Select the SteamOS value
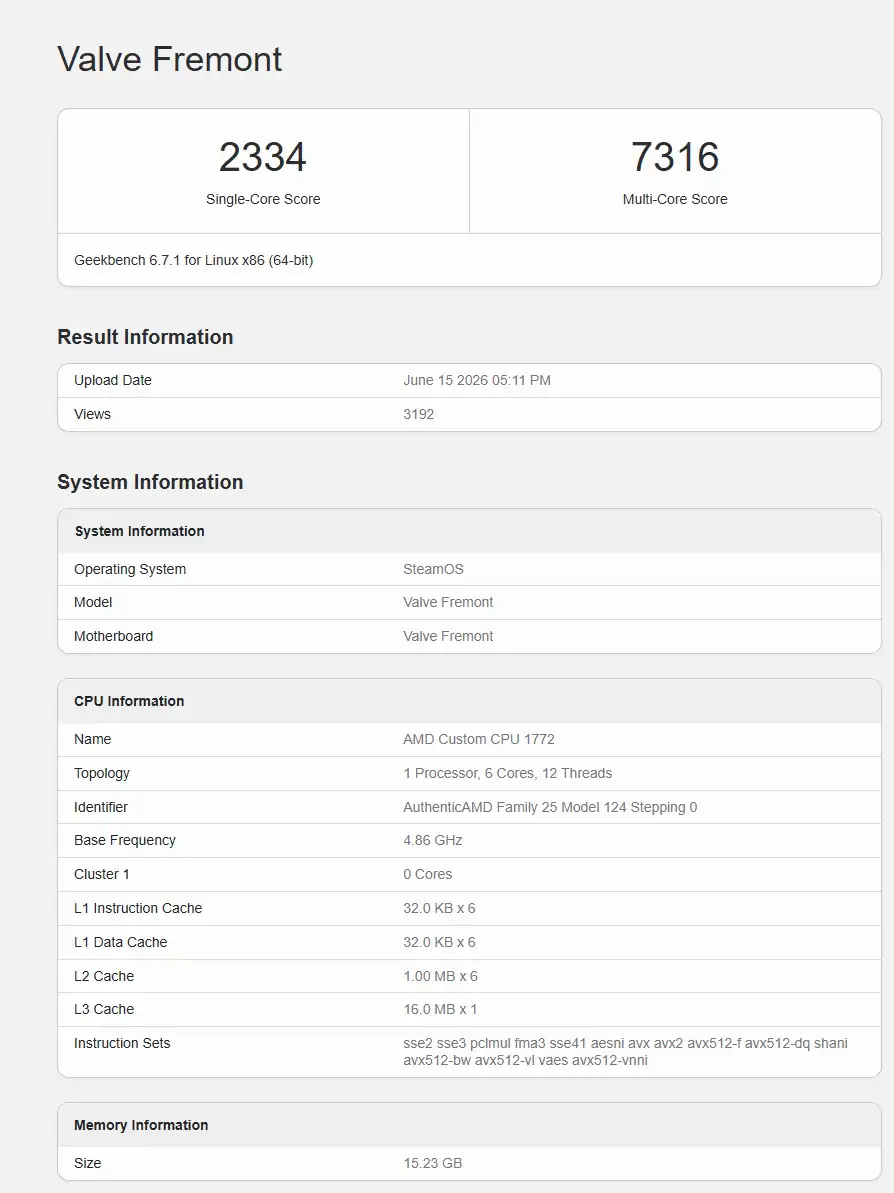Viewport: 894px width, 1193px height. click(433, 570)
